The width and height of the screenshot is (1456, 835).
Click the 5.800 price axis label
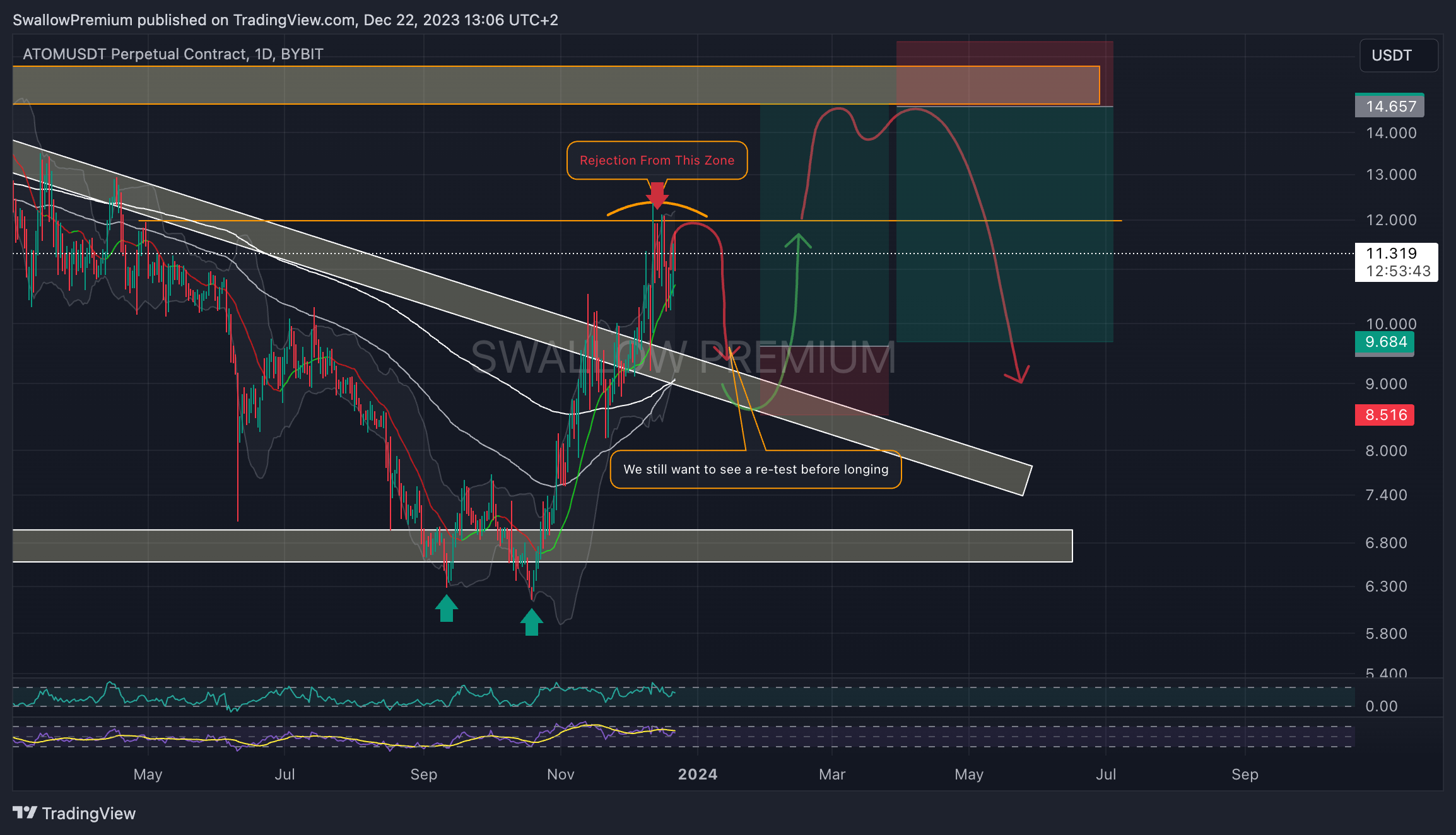tap(1386, 634)
